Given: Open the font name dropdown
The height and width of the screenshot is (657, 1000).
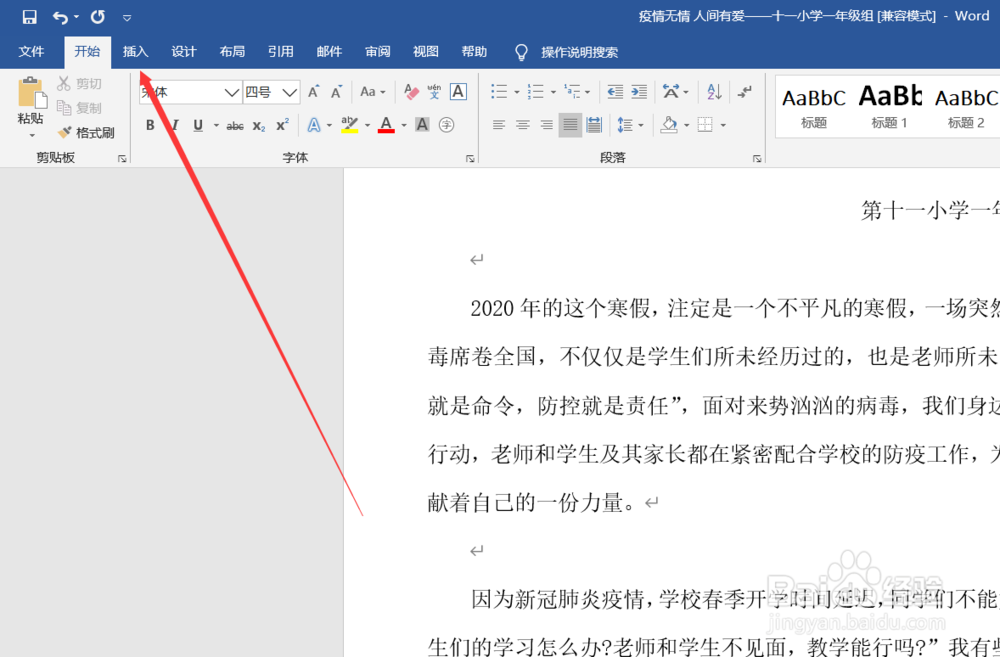Looking at the screenshot, I should pyautogui.click(x=231, y=91).
